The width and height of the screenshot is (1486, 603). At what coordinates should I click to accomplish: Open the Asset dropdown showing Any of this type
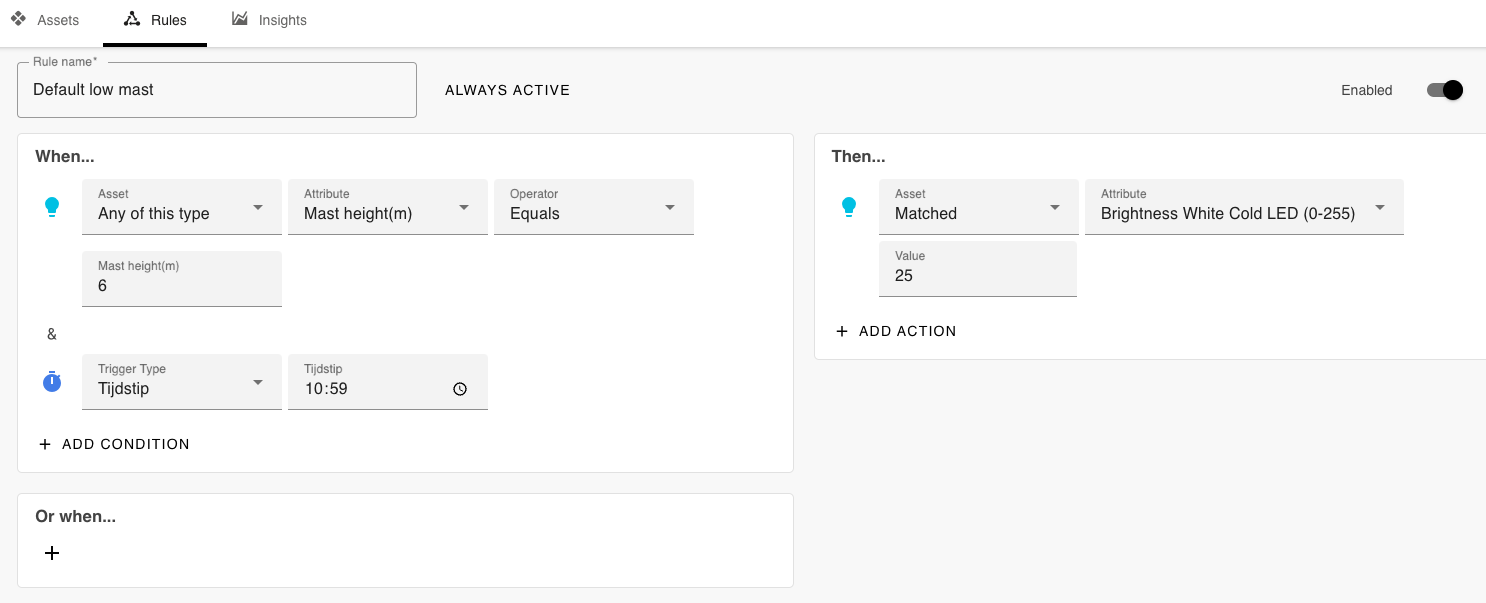(182, 207)
